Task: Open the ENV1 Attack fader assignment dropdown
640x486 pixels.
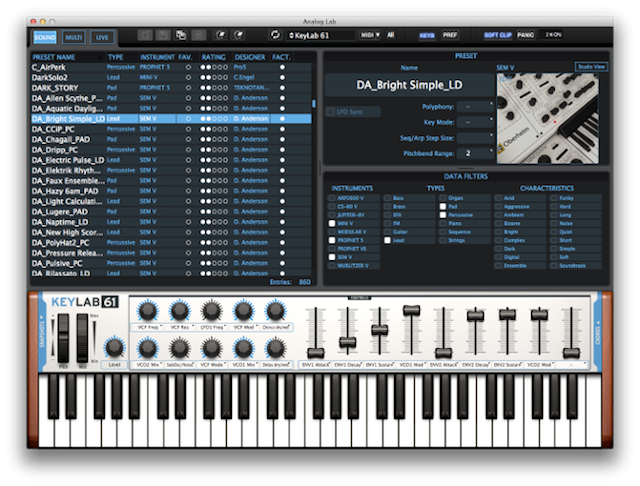Action: [315, 365]
